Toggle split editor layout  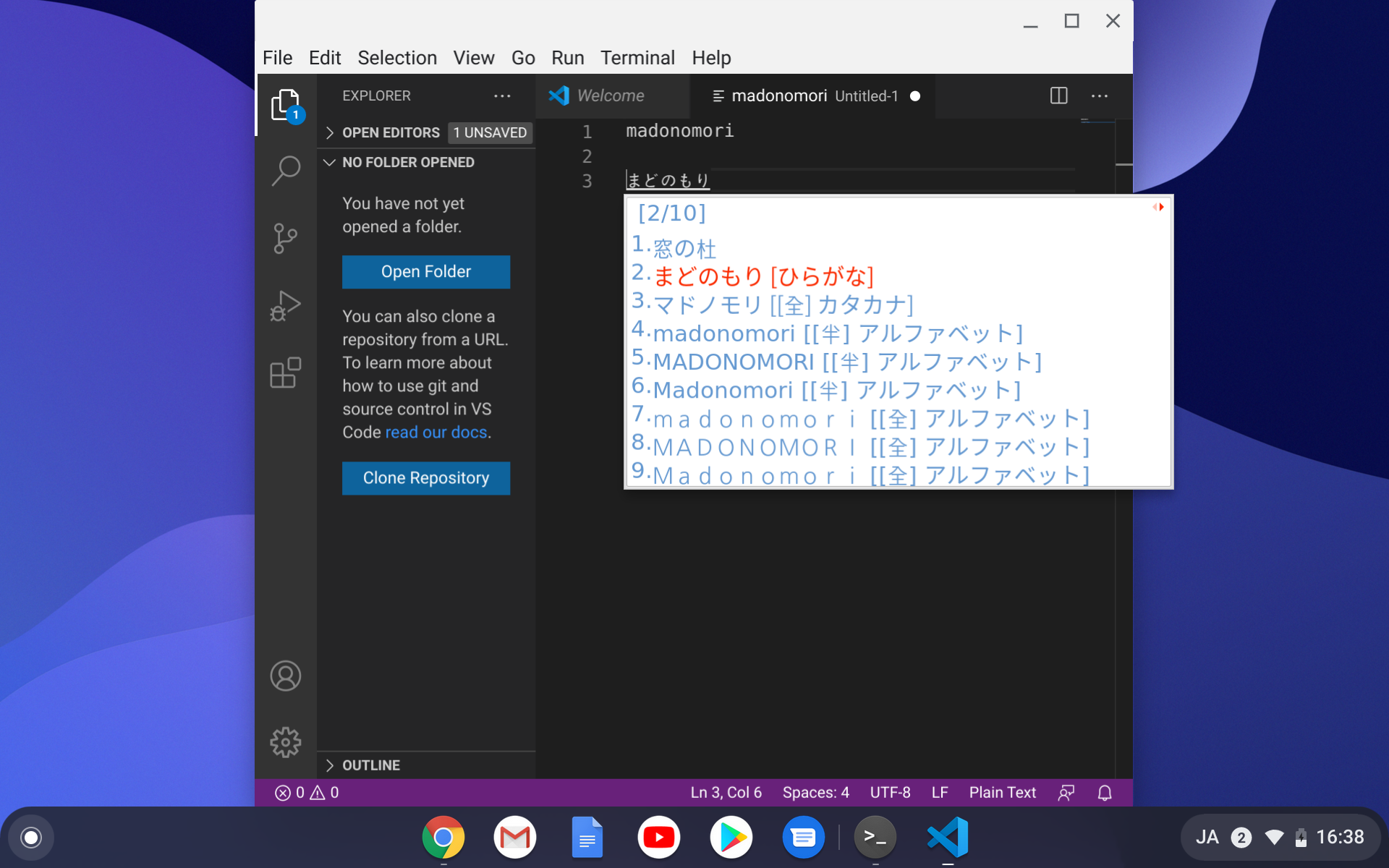pos(1058,95)
